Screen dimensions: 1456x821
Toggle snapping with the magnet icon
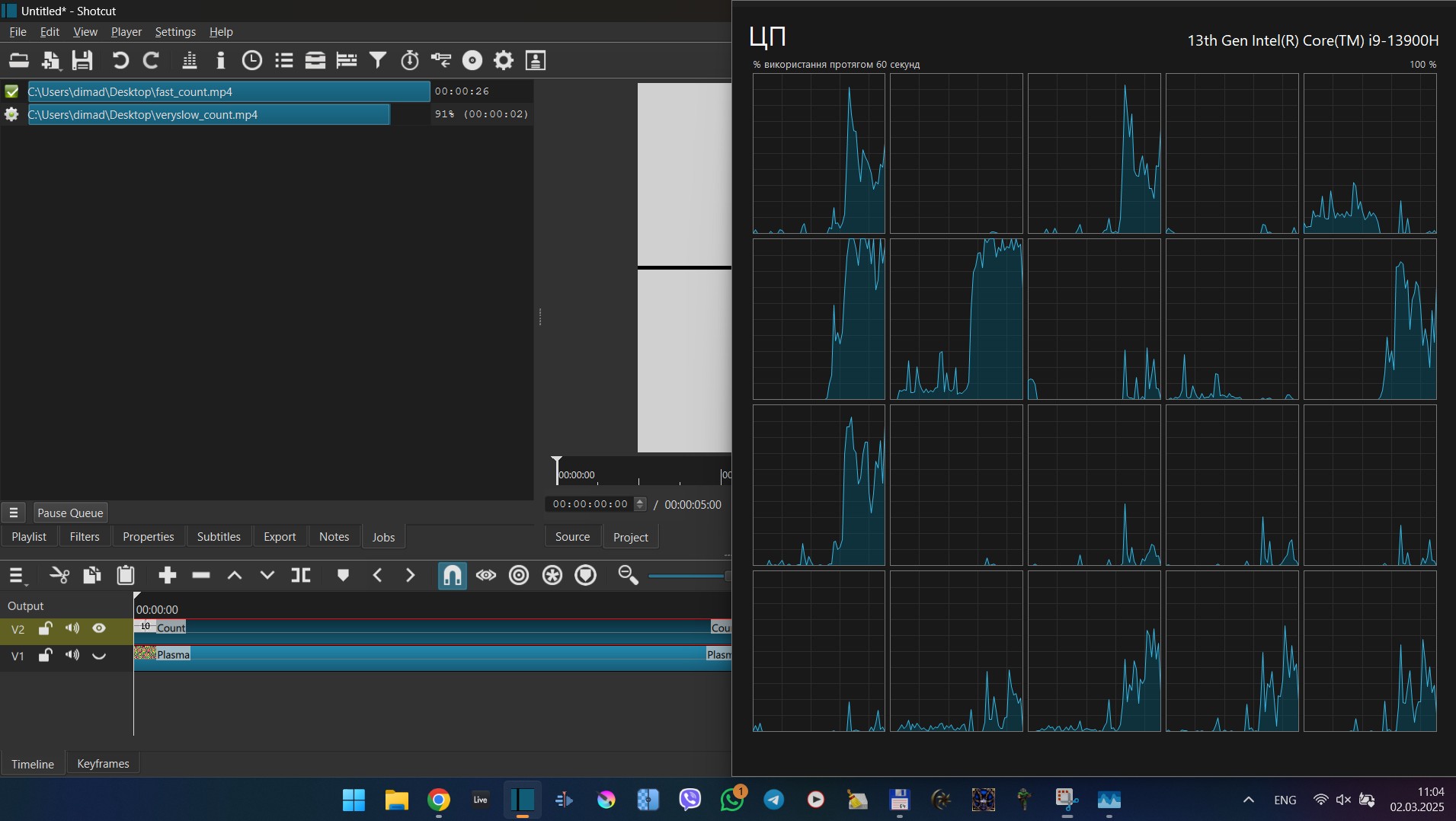tap(451, 575)
